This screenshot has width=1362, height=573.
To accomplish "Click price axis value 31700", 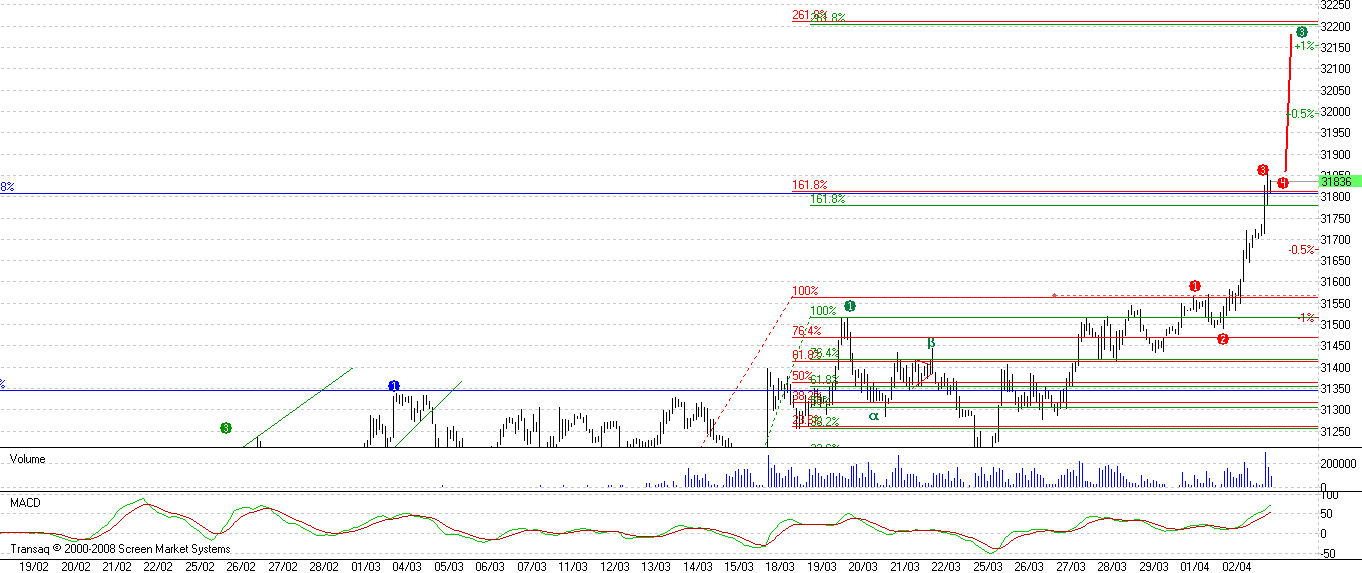I will click(1337, 239).
